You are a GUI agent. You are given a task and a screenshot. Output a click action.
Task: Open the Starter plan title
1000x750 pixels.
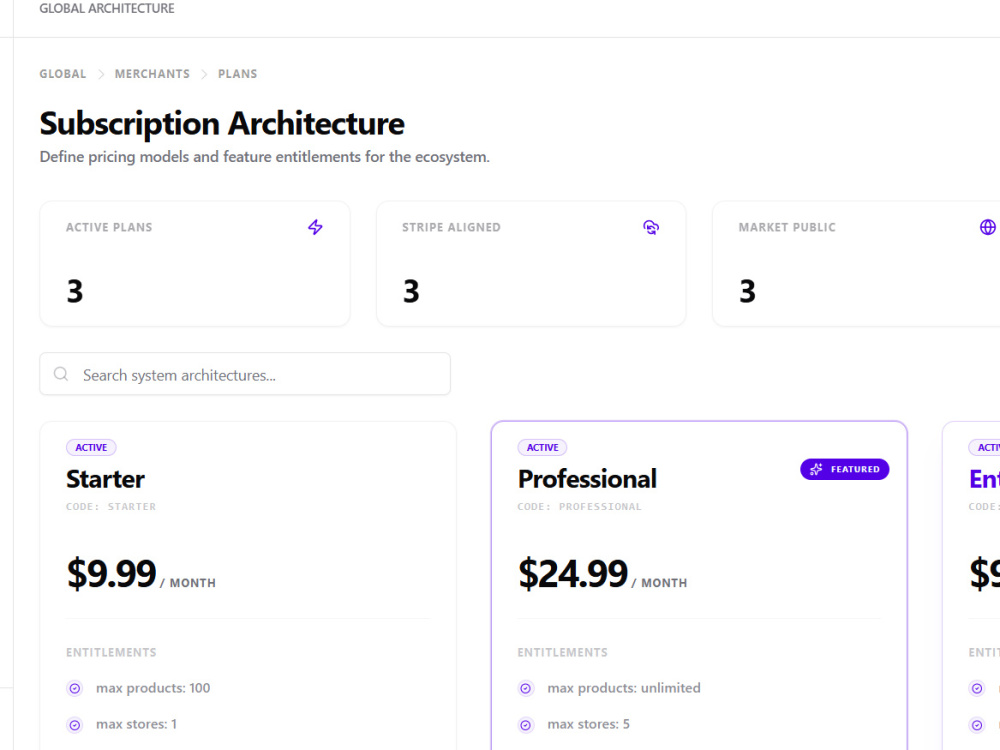tap(105, 479)
